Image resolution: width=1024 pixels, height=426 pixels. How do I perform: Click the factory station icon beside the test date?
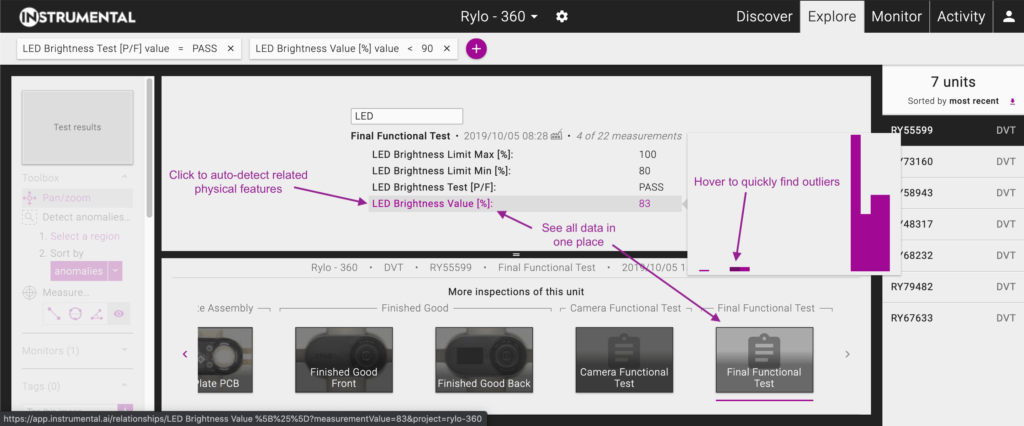[x=556, y=135]
